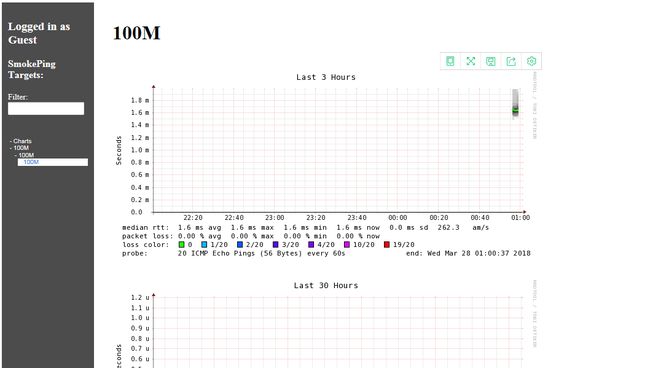Click the 22:20 time axis label
The image size is (650, 368).
[x=193, y=218]
